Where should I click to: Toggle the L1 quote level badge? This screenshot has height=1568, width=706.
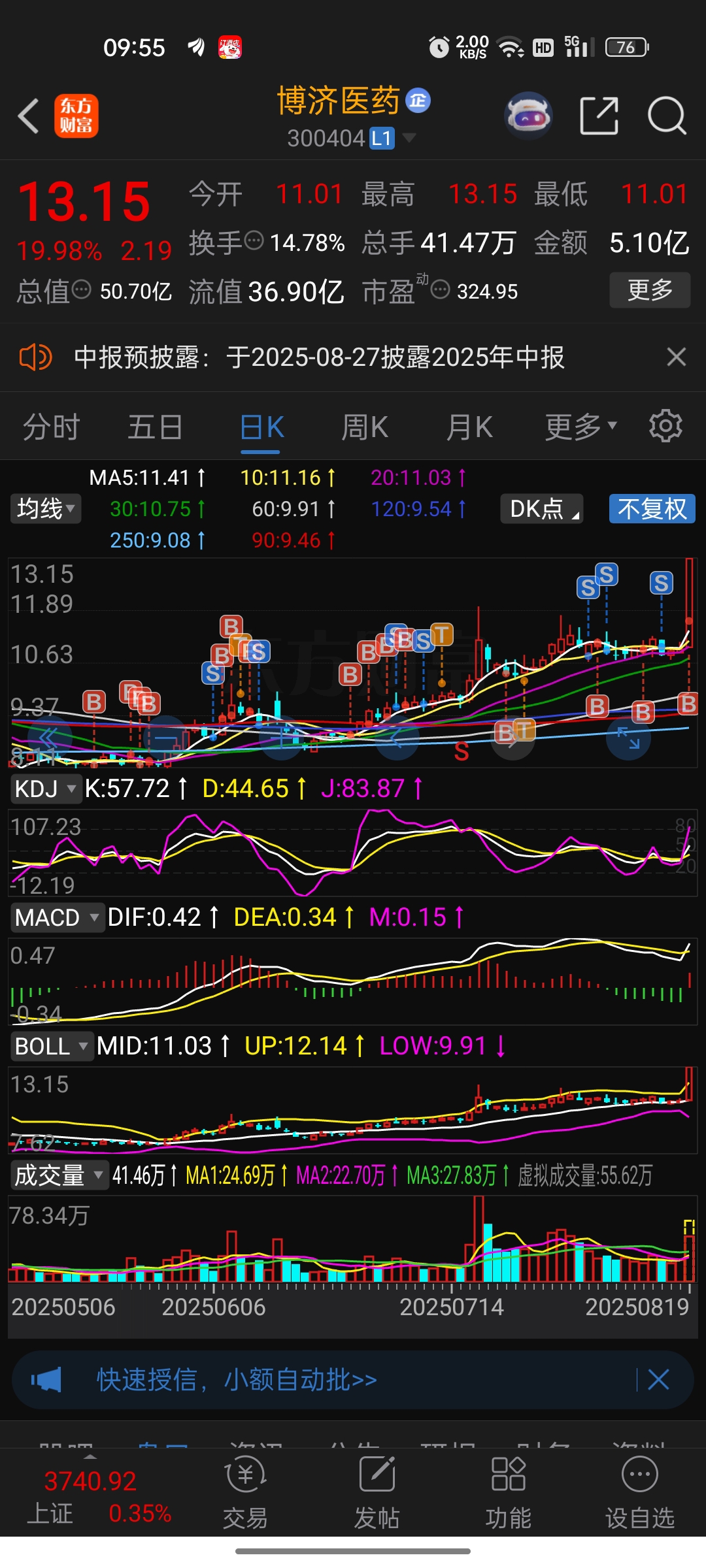[x=382, y=139]
